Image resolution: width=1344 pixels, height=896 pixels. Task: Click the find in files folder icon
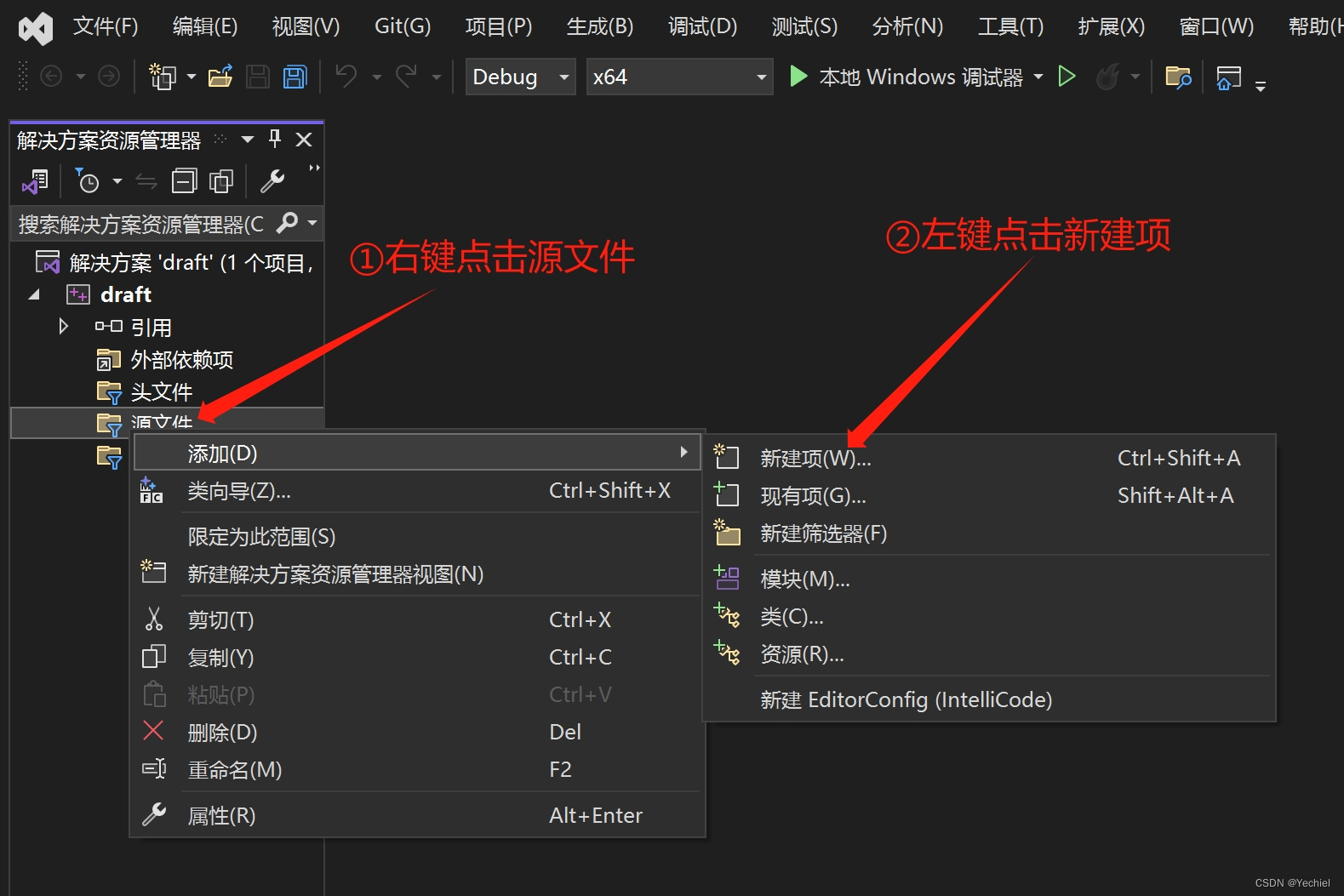(x=1178, y=77)
